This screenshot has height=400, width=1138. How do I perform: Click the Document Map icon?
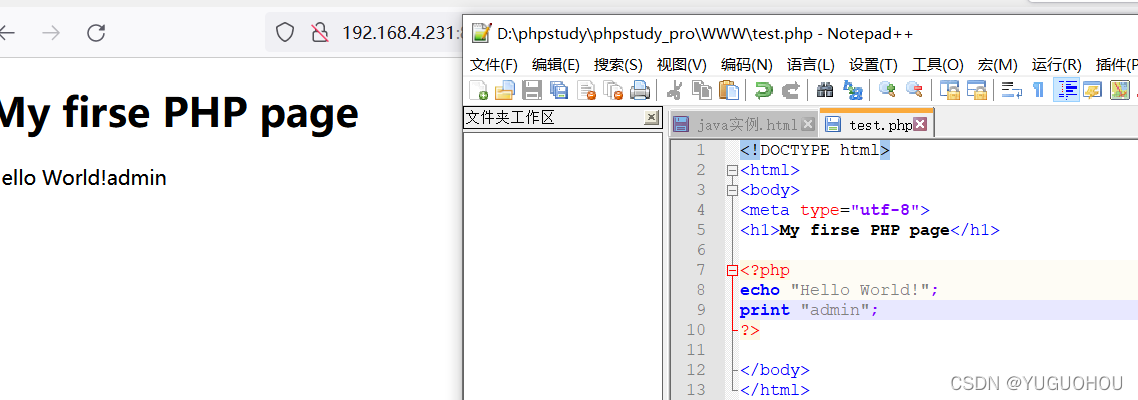coord(1120,90)
